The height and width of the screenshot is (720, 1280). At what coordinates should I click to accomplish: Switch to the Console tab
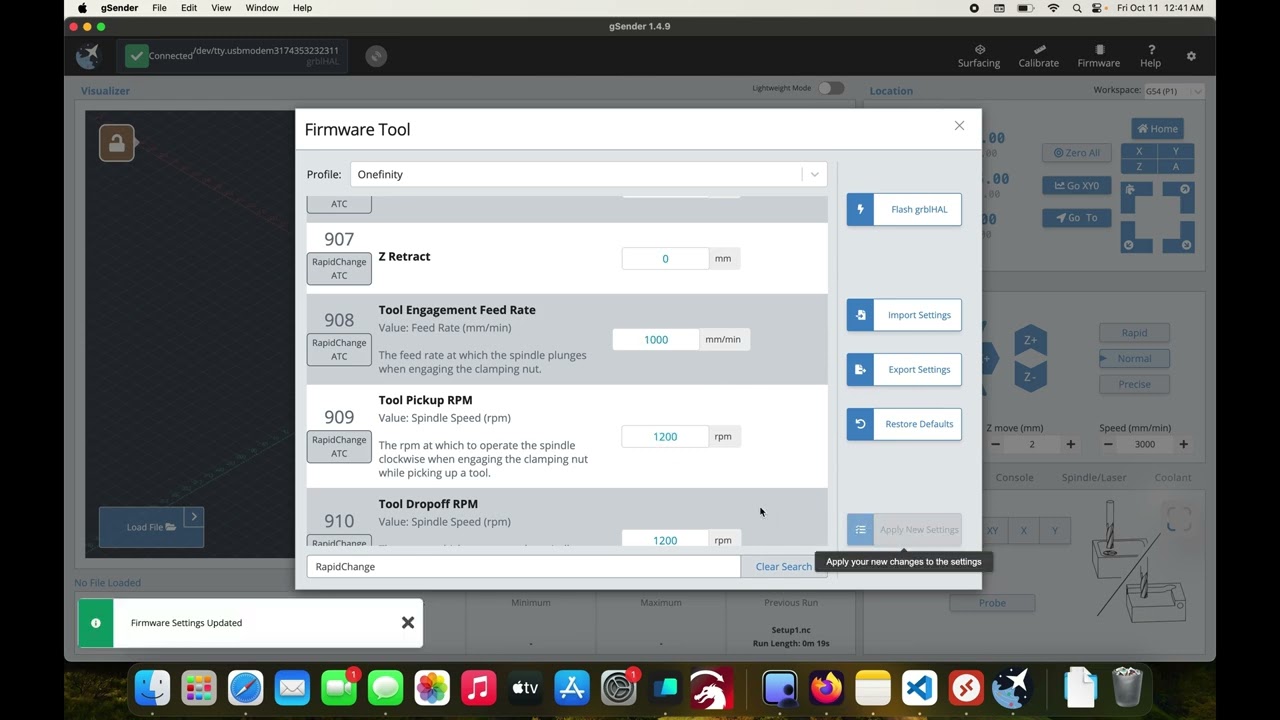point(1014,478)
